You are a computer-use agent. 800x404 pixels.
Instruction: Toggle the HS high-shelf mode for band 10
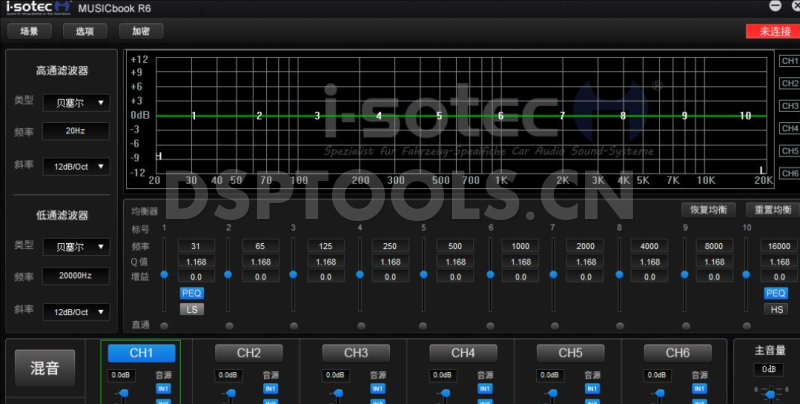776,309
